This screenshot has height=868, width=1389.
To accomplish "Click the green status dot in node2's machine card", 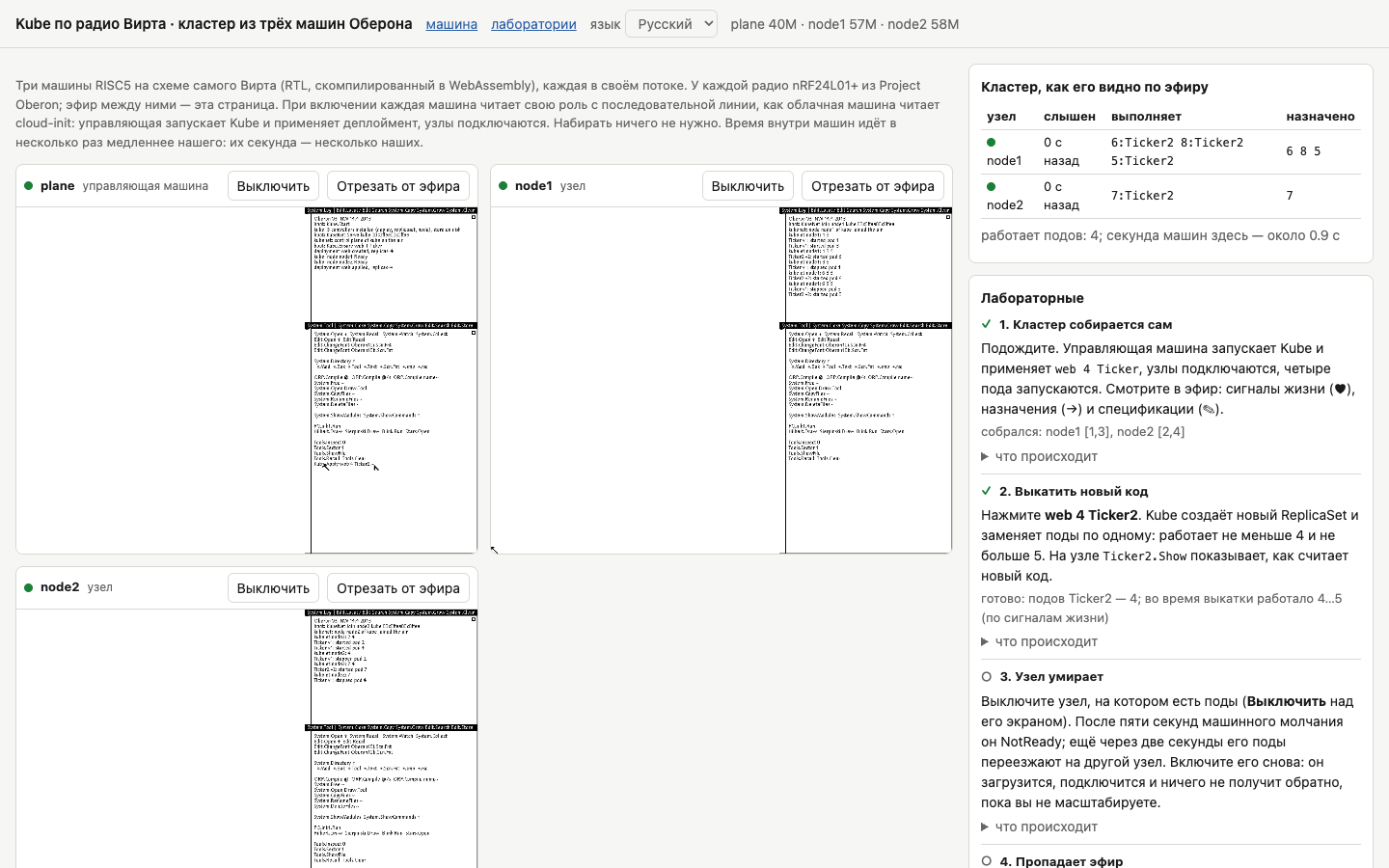I will (x=29, y=587).
